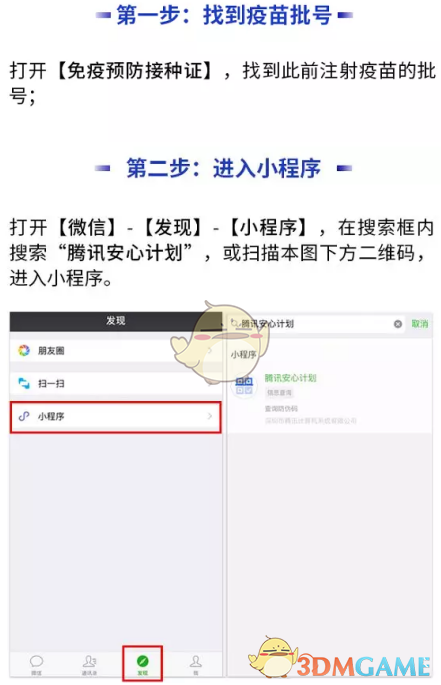Image resolution: width=441 pixels, height=685 pixels.
Task: Focus the 腾讯安心计划 search field
Action: [316, 324]
